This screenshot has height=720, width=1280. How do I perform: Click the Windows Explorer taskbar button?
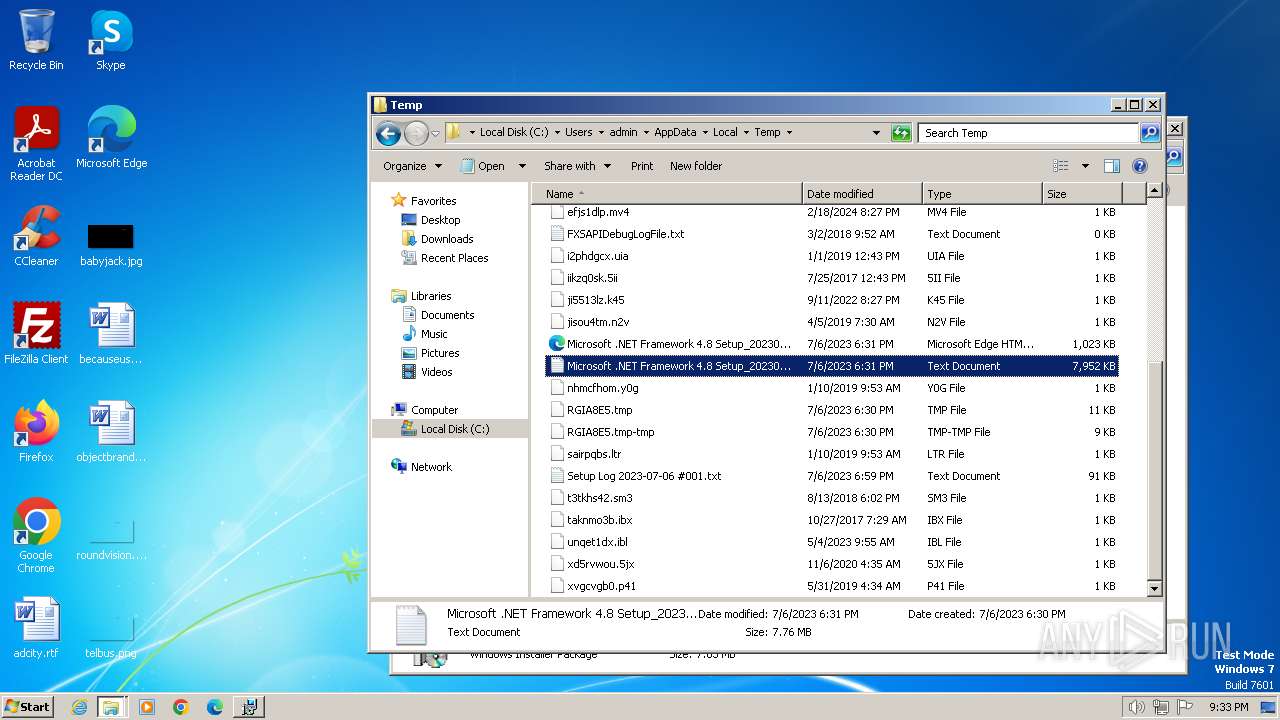point(111,707)
